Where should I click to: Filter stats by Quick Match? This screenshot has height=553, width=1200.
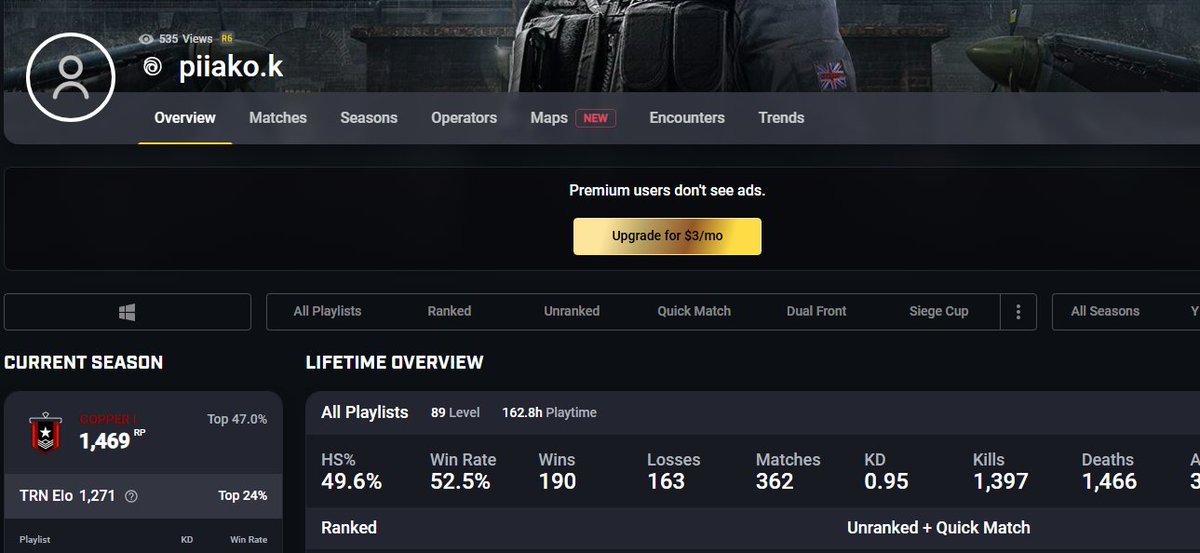click(694, 311)
